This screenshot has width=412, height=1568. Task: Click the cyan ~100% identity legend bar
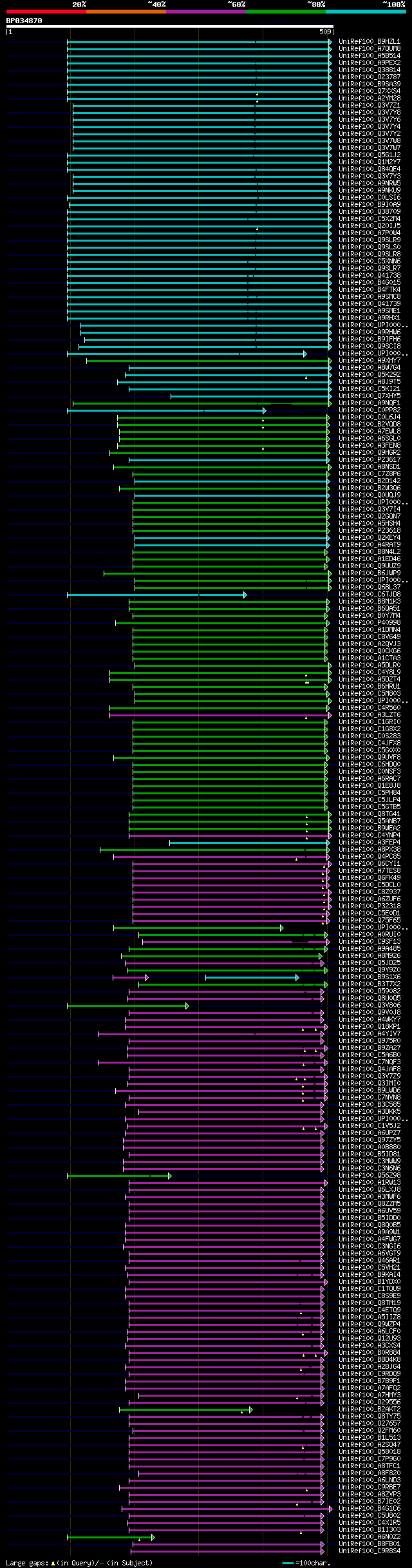365,12
